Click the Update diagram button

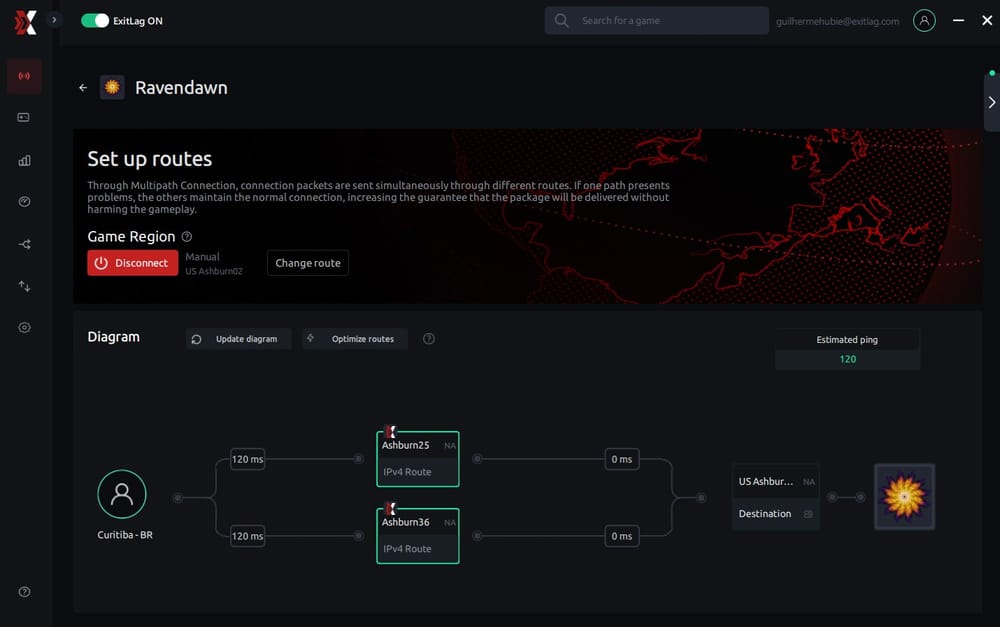239,339
